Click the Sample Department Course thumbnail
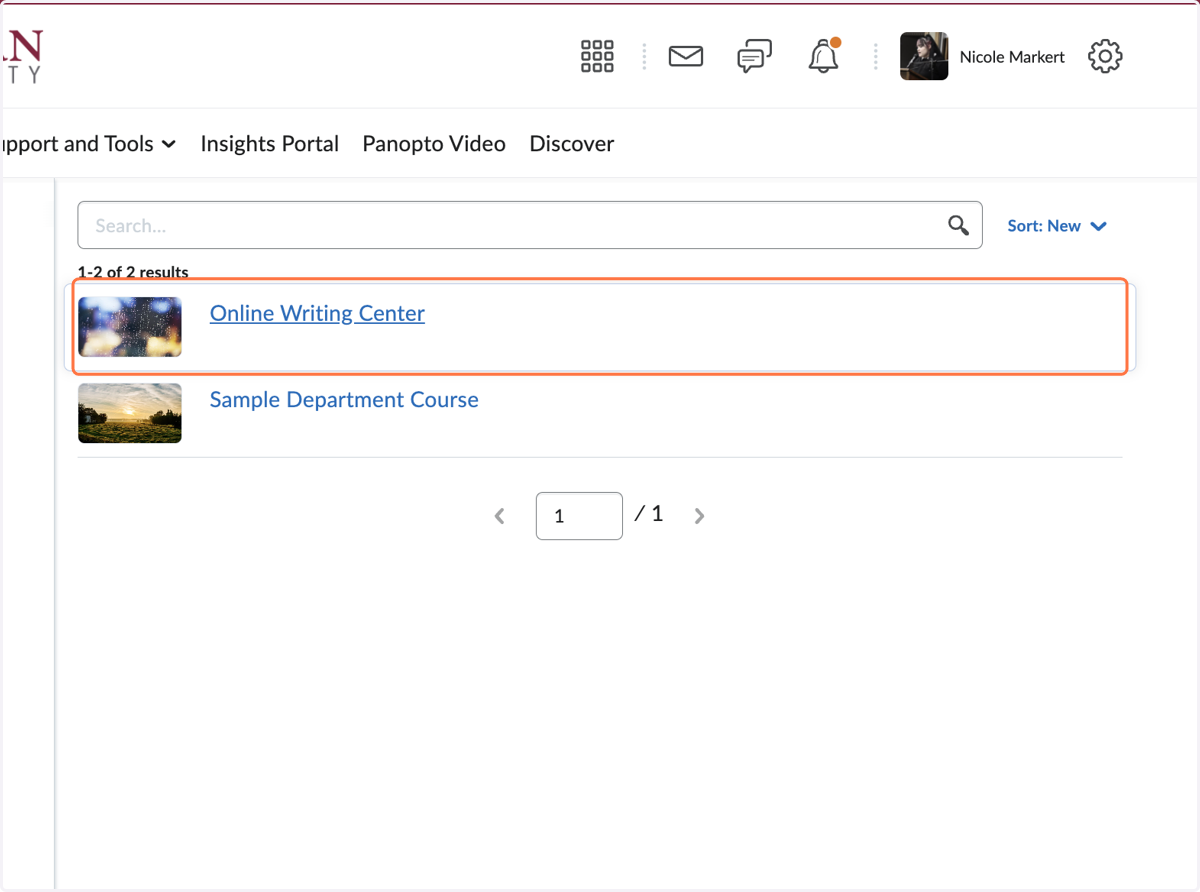 [130, 413]
